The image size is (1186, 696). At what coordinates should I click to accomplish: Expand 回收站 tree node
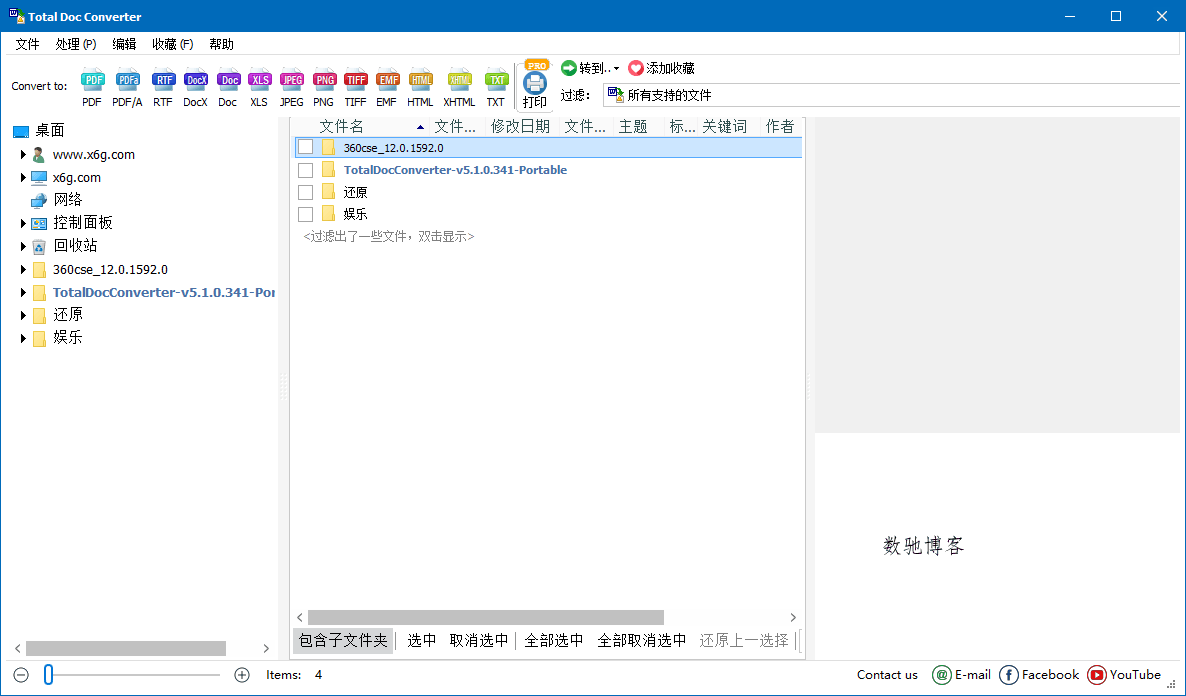tap(23, 246)
